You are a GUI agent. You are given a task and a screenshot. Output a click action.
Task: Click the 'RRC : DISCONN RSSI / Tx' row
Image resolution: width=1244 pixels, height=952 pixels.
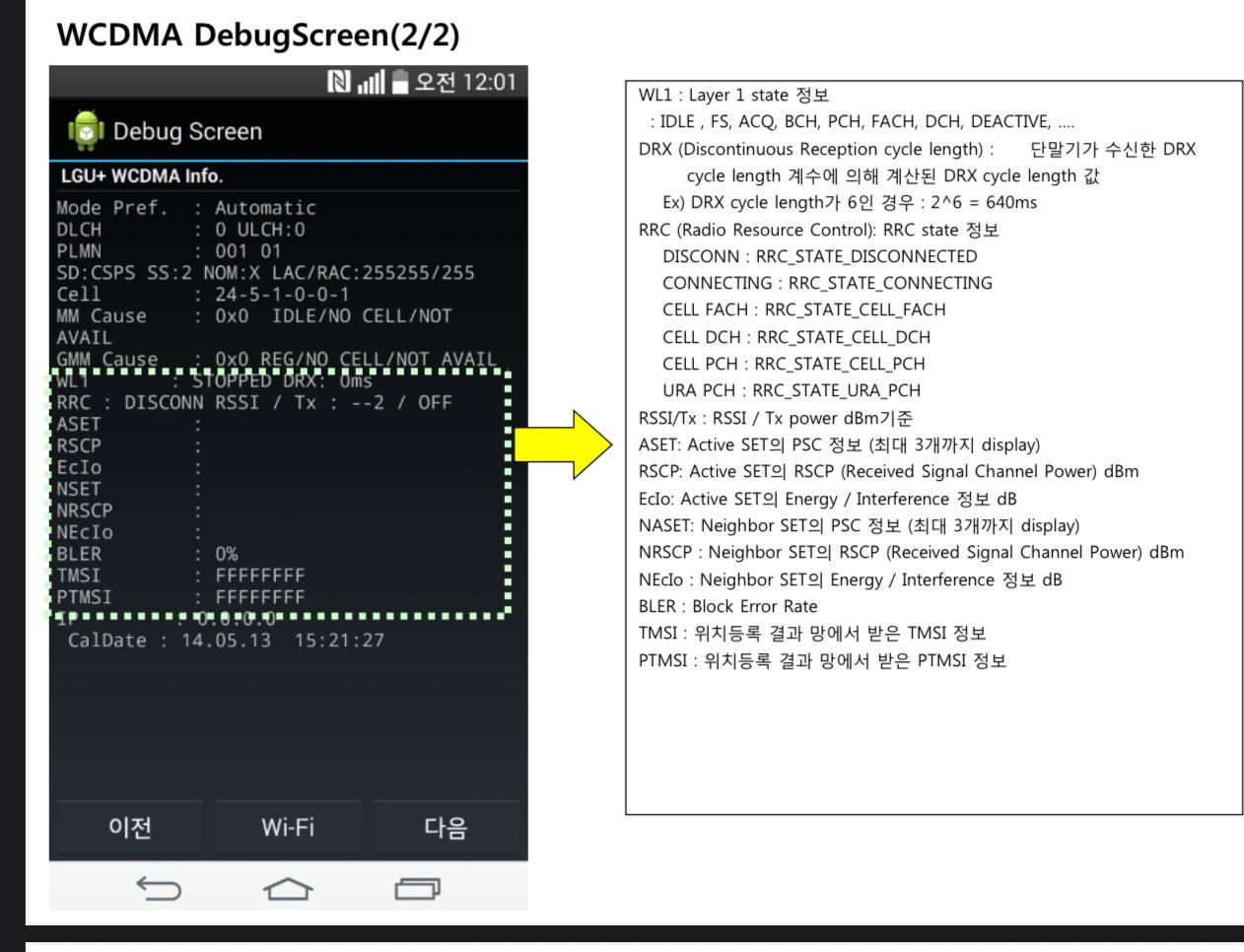pyautogui.click(x=254, y=403)
